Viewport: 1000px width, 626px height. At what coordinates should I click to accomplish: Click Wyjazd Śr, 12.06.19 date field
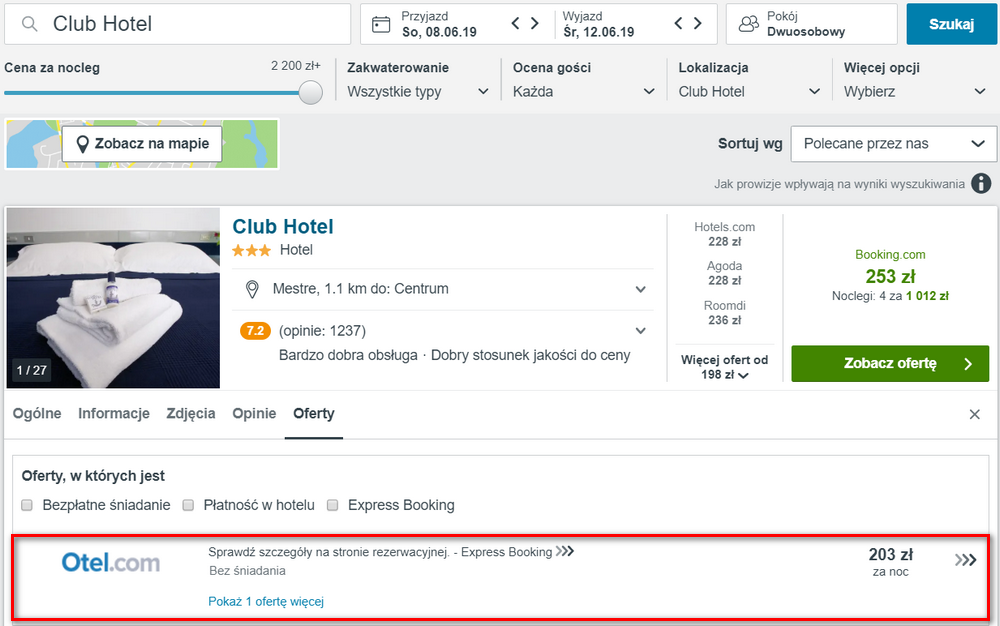tap(598, 24)
